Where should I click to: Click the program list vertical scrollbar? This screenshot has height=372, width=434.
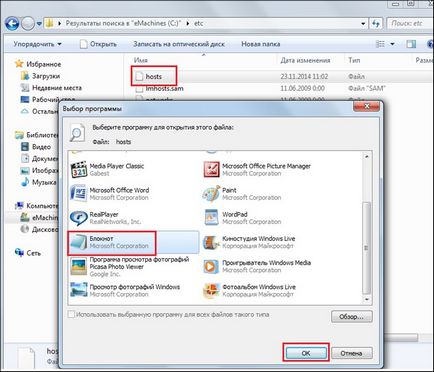tap(367, 227)
